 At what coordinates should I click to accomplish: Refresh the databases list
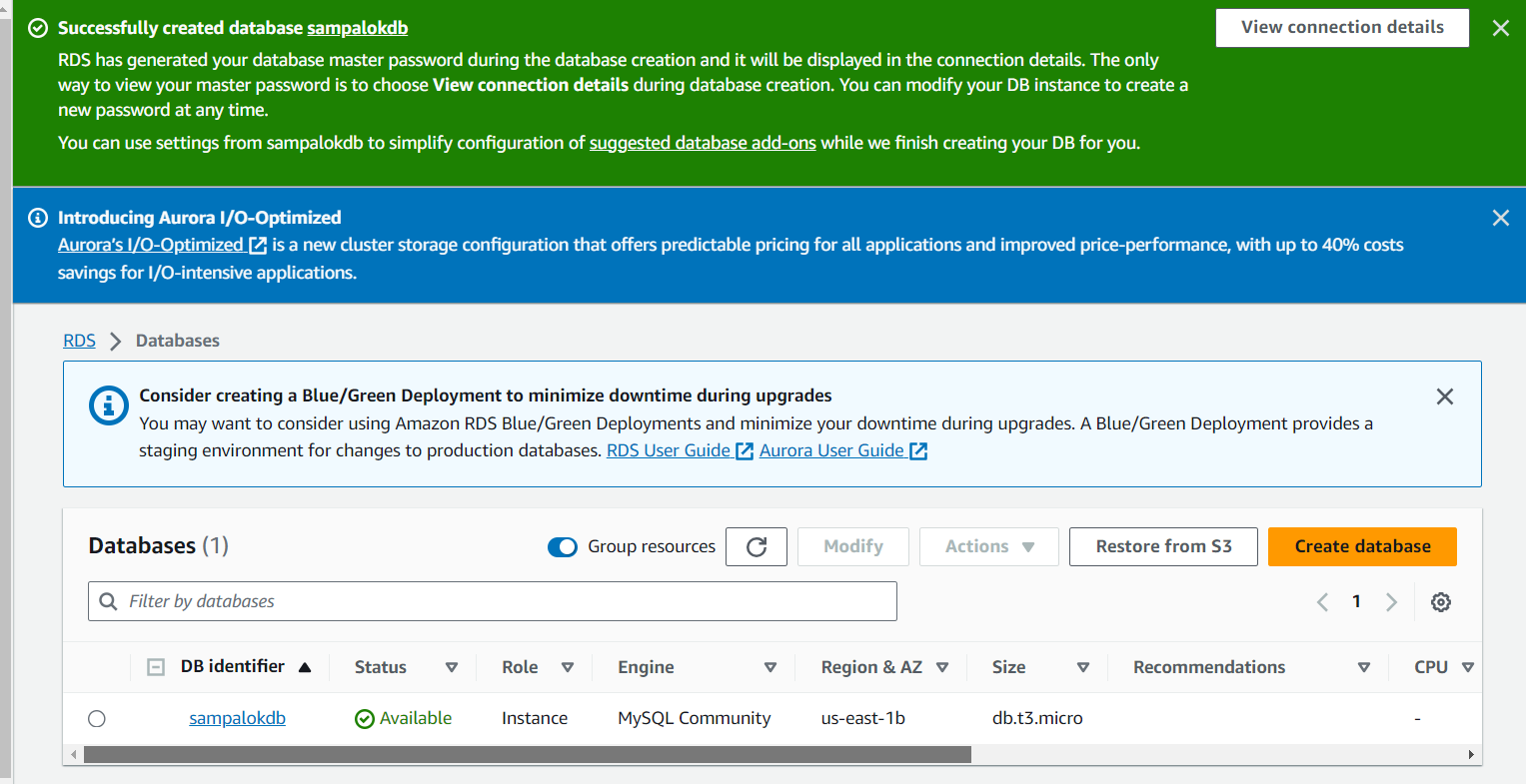pyautogui.click(x=757, y=546)
